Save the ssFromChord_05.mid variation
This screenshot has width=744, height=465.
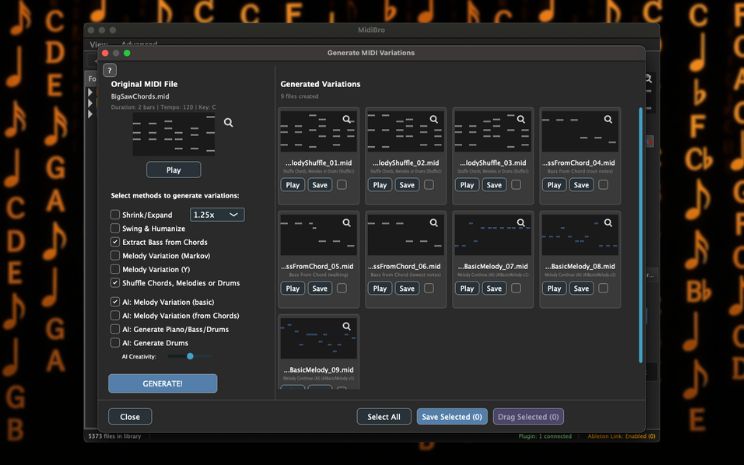tap(320, 288)
